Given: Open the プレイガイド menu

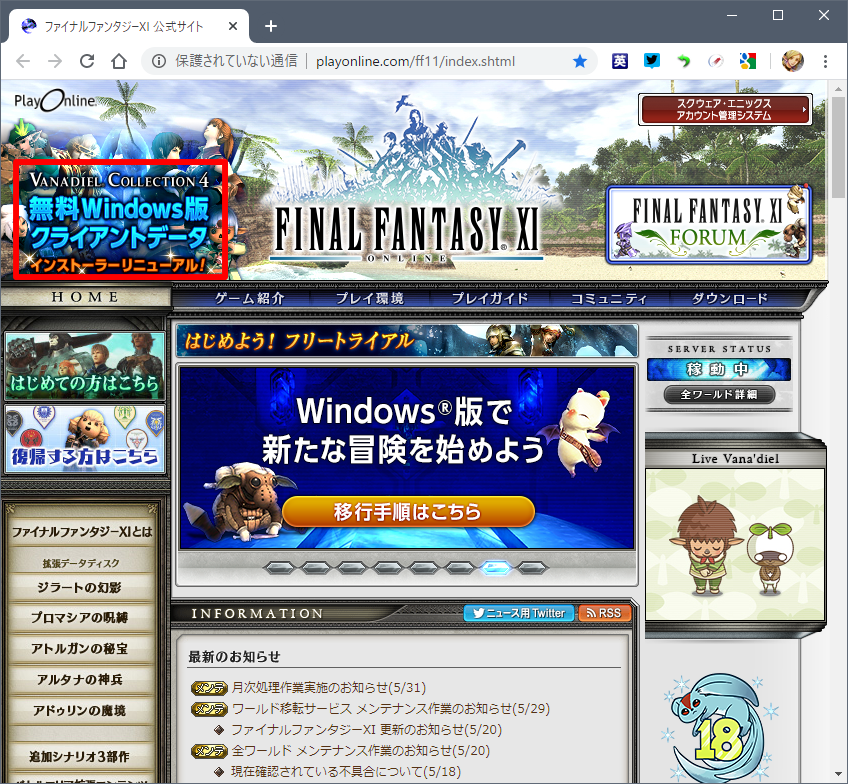Looking at the screenshot, I should 490,298.
